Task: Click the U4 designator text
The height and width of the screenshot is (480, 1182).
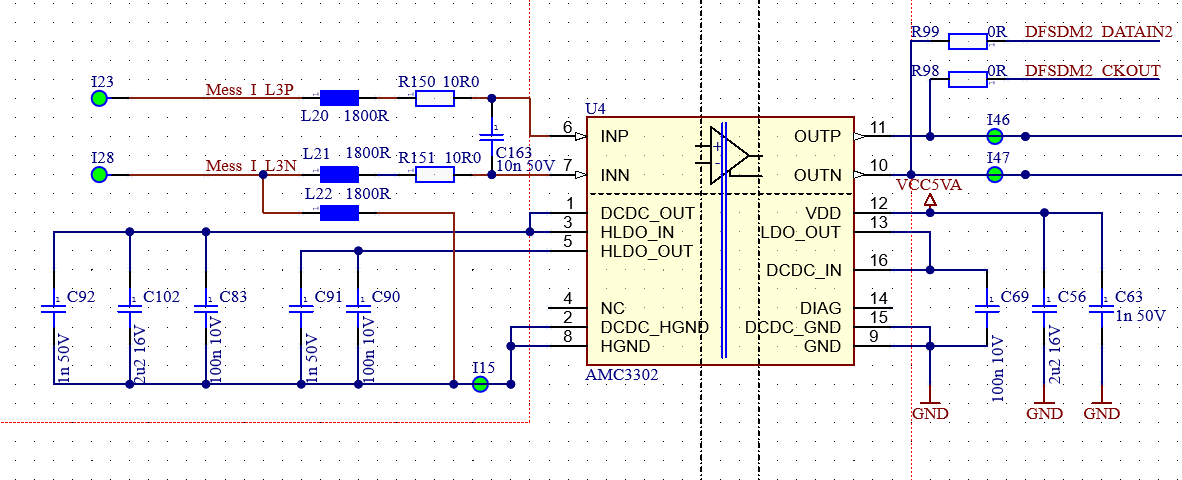Action: 595,109
